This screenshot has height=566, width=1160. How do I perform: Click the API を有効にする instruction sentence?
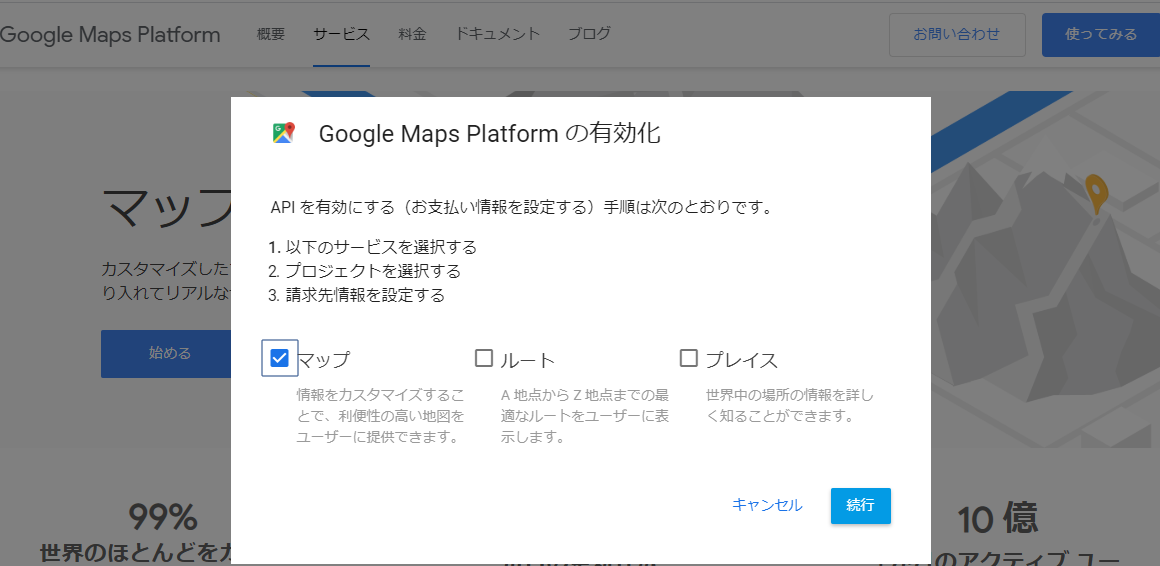tap(522, 207)
